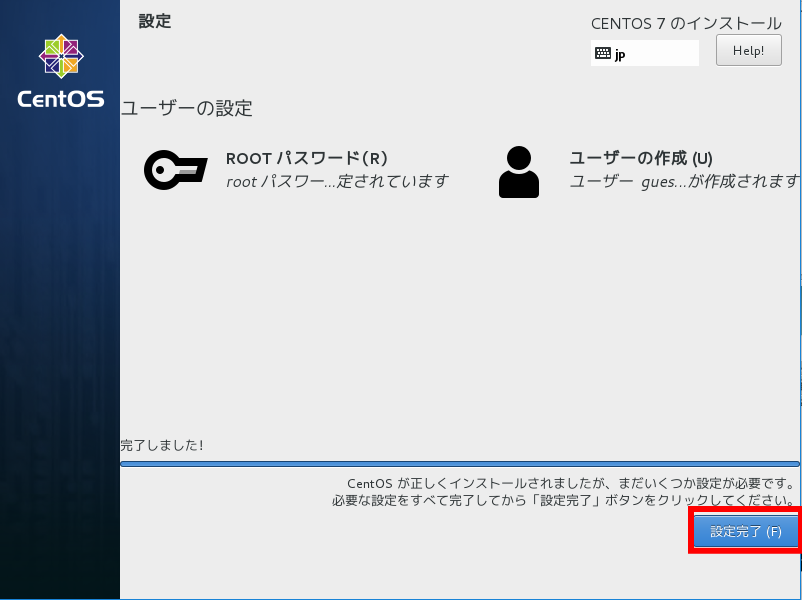Click the root password key icon

(x=175, y=170)
